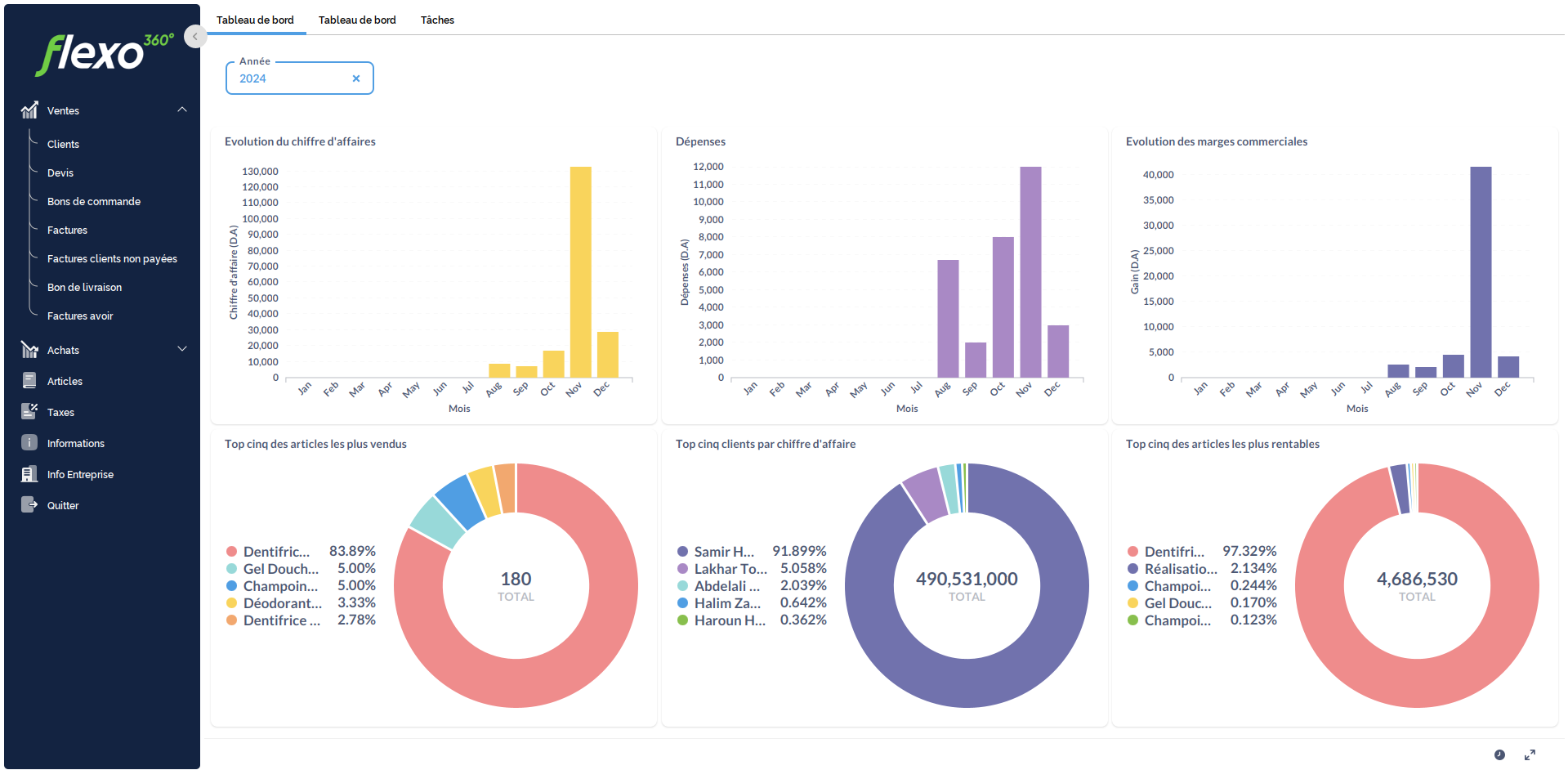Click the Info Entreprise building icon
Viewport: 1568px width, 770px height.
click(29, 474)
